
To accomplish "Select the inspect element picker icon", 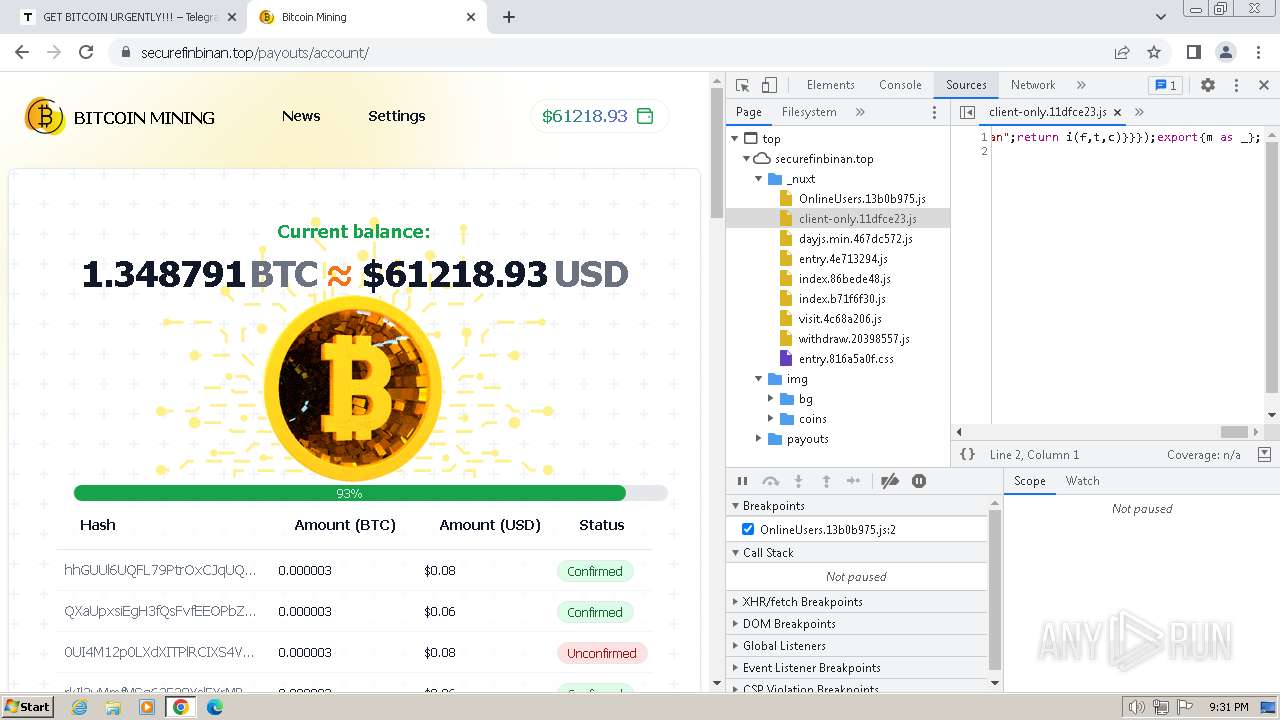I will click(x=742, y=85).
